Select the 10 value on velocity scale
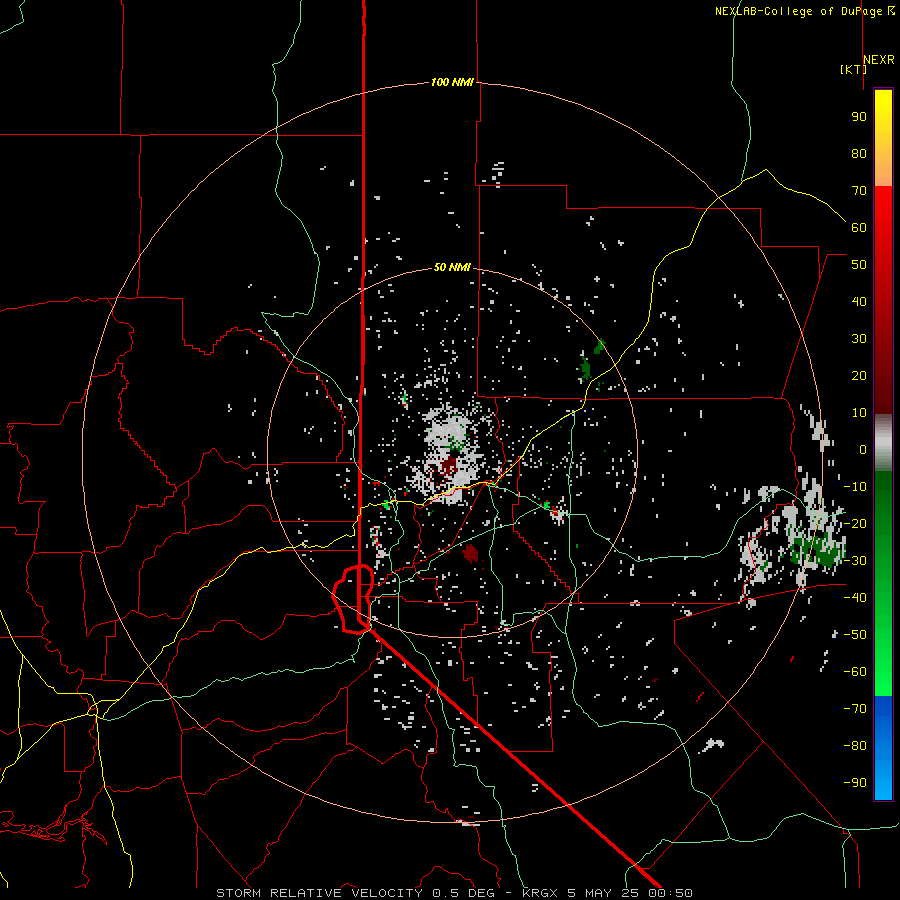900x900 pixels. coord(859,413)
